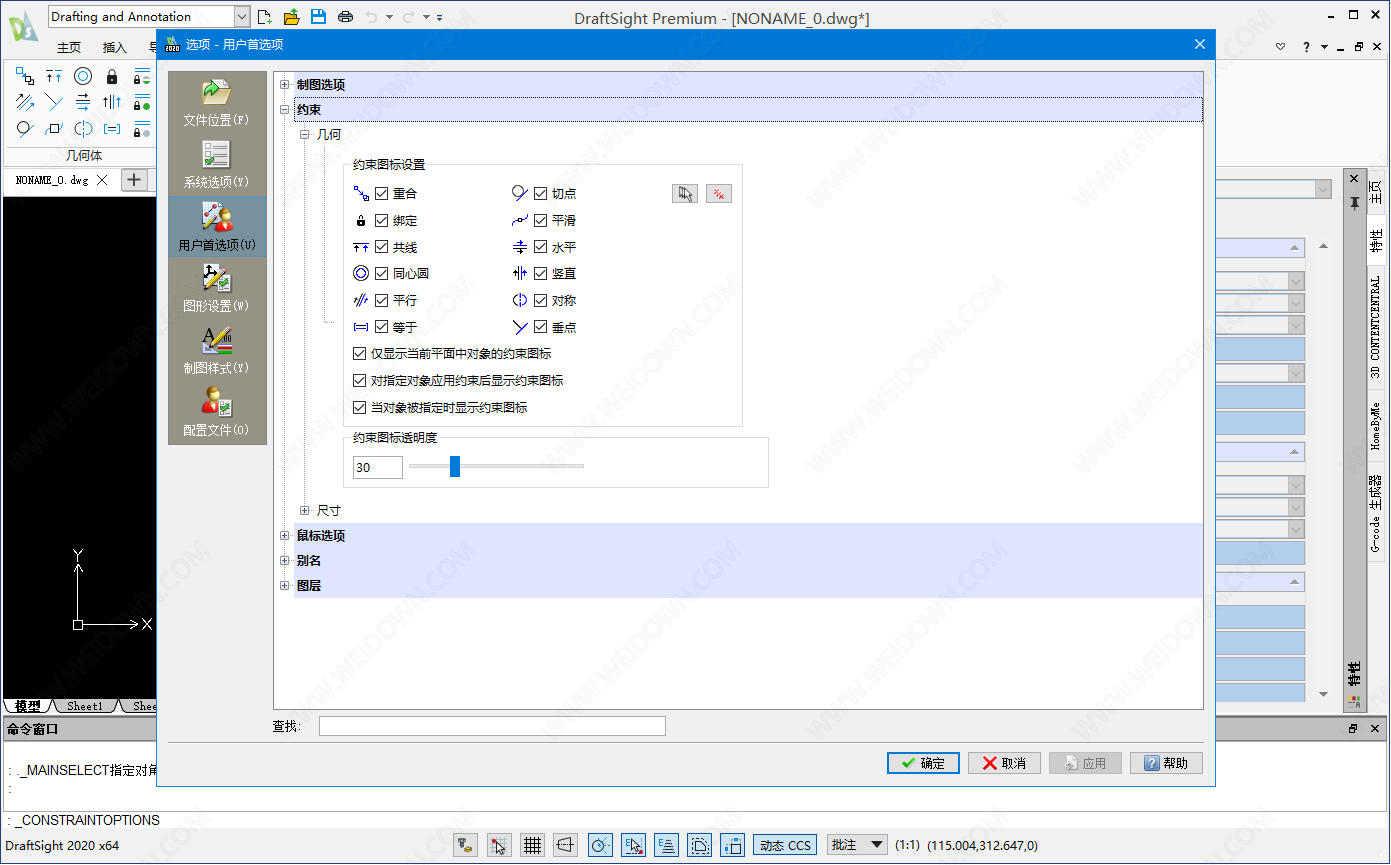Switch to the 插入 ribbon tab
This screenshot has width=1391, height=865.
[115, 47]
